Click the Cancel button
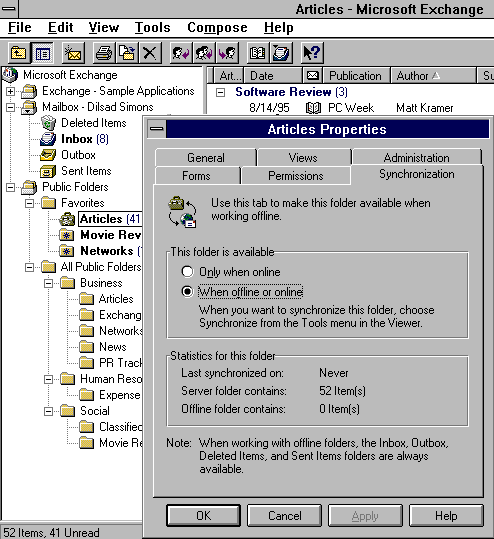The image size is (494, 539). click(x=285, y=516)
